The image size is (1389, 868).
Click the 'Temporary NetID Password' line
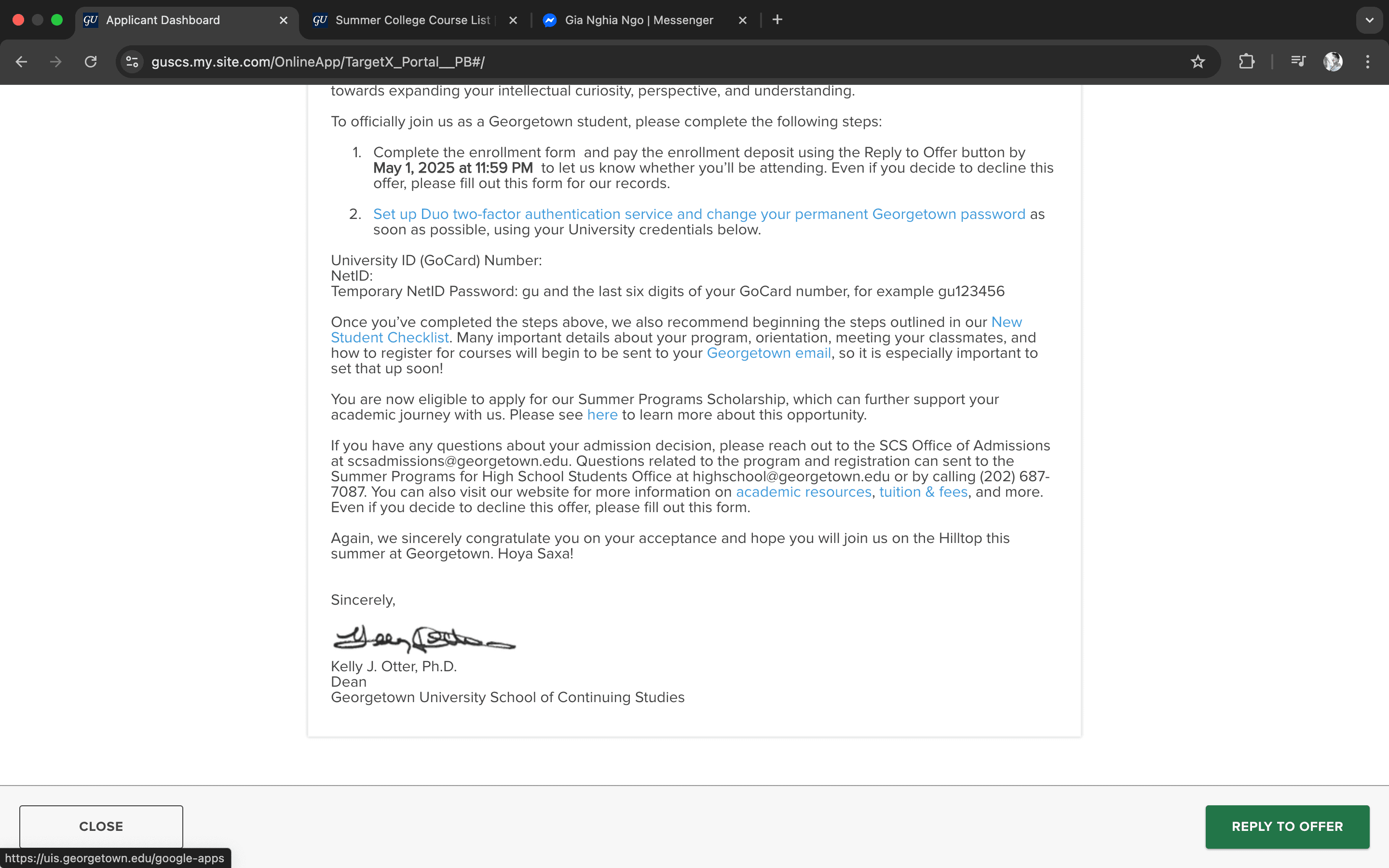click(x=667, y=292)
